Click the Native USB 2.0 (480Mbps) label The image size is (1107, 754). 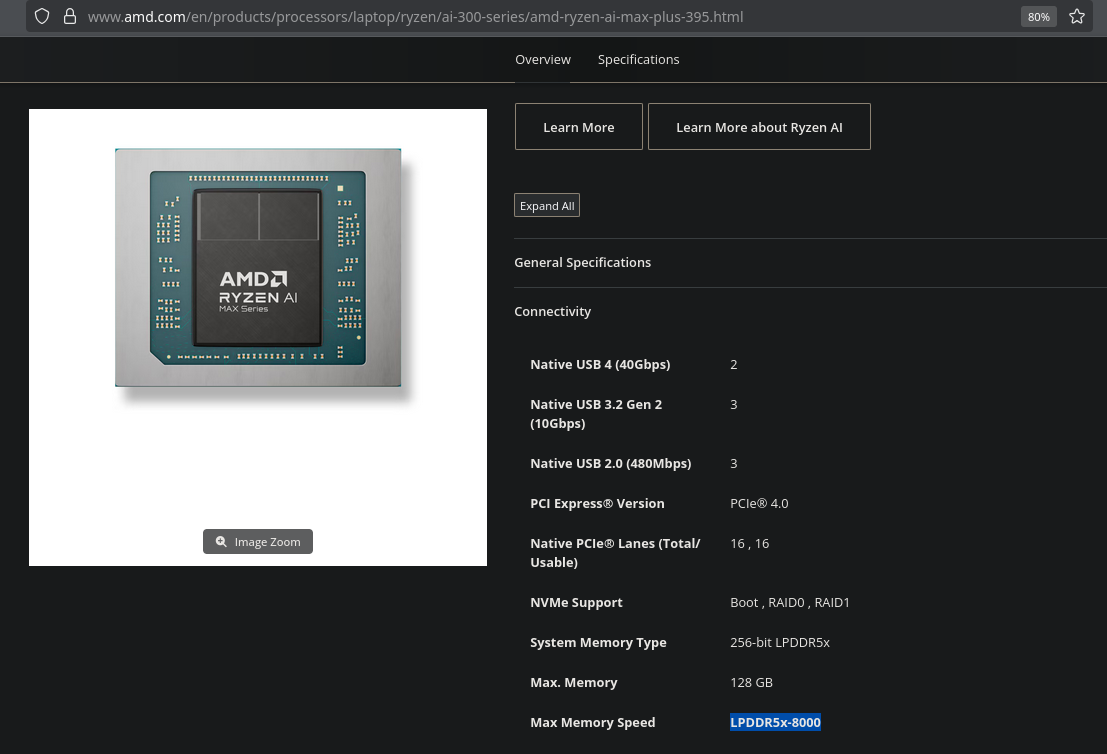pyautogui.click(x=611, y=464)
